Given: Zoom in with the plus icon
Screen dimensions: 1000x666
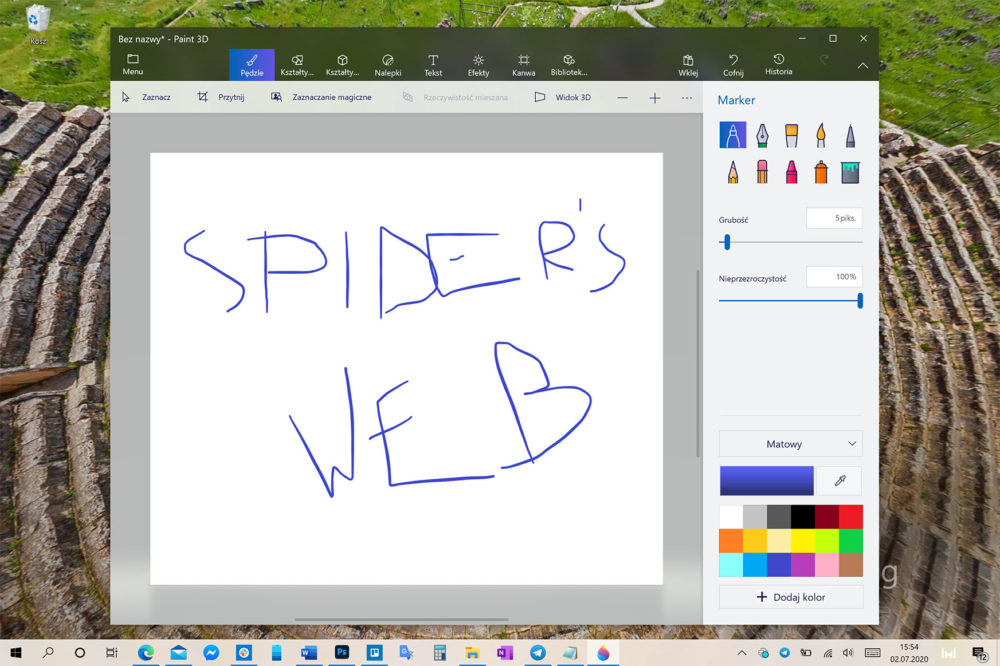Looking at the screenshot, I should (655, 98).
